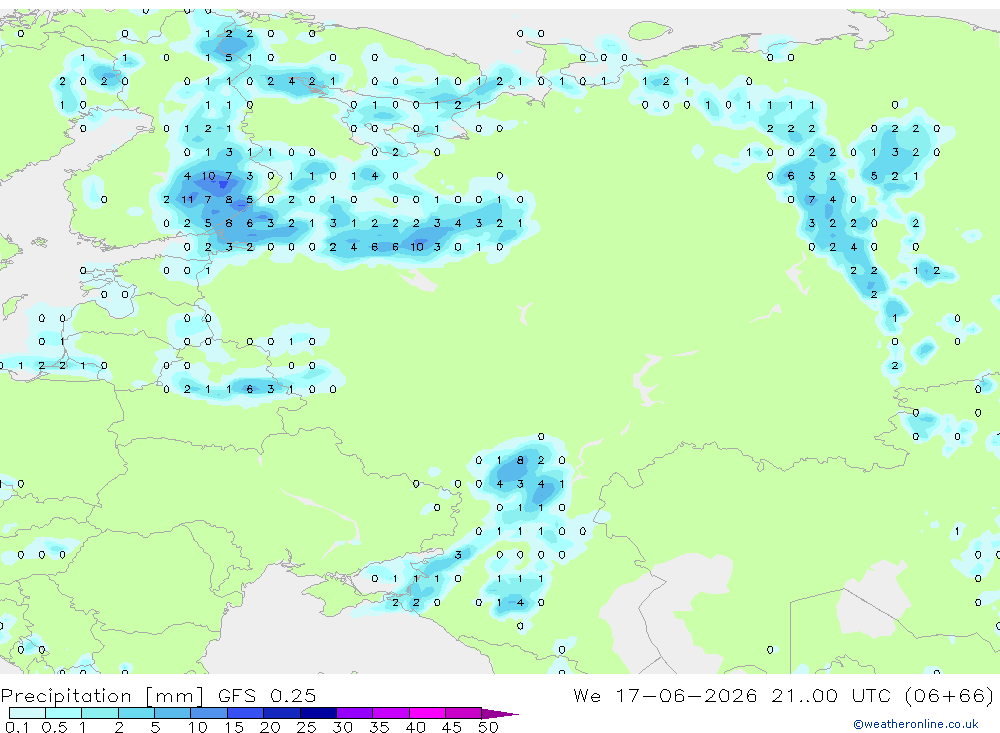Click the '30' legend scale value

[x=342, y=727]
